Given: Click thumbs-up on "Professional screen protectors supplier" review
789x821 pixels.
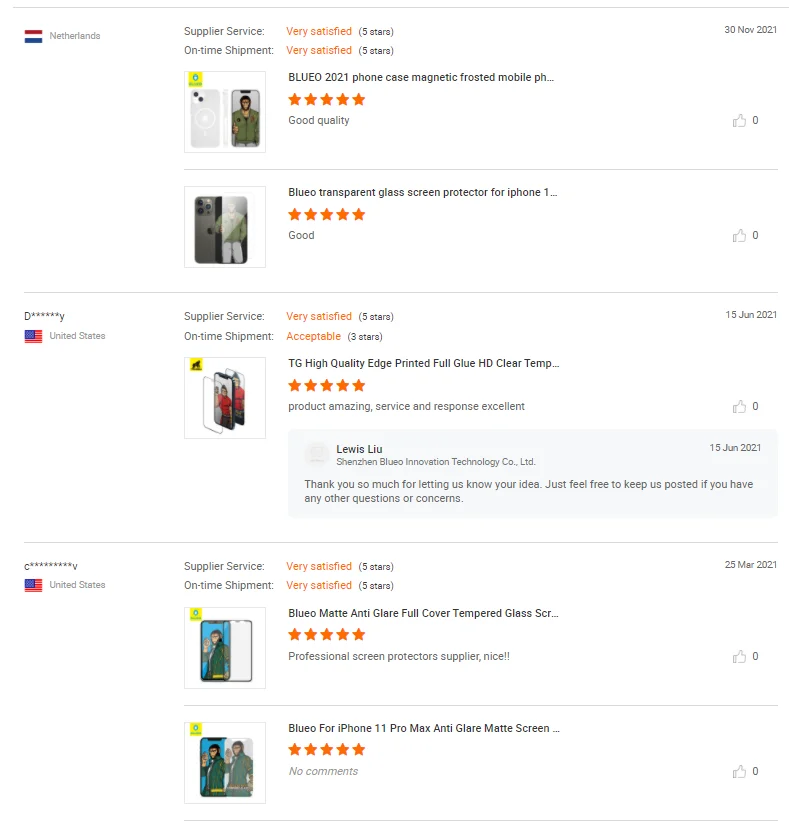Looking at the screenshot, I should tap(739, 657).
